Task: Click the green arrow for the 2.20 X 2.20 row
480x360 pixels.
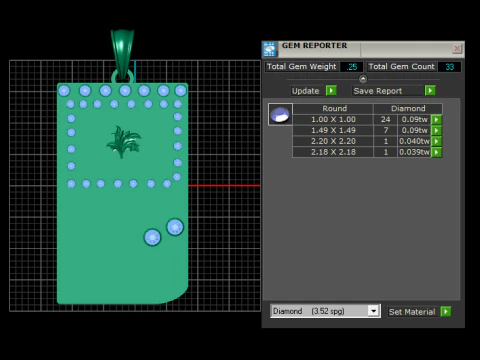Action: point(436,141)
